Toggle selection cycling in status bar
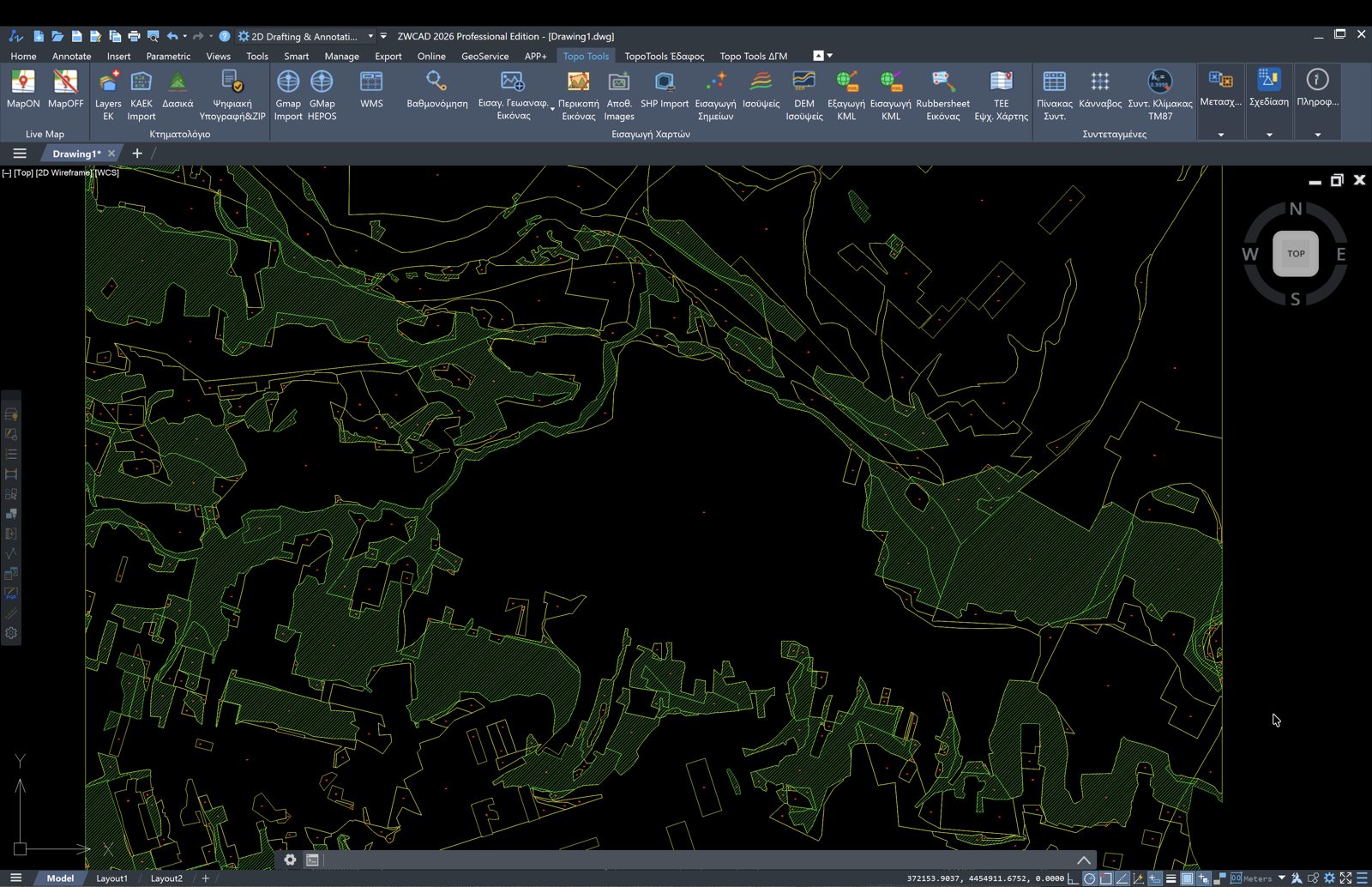1372x887 pixels. click(1203, 878)
